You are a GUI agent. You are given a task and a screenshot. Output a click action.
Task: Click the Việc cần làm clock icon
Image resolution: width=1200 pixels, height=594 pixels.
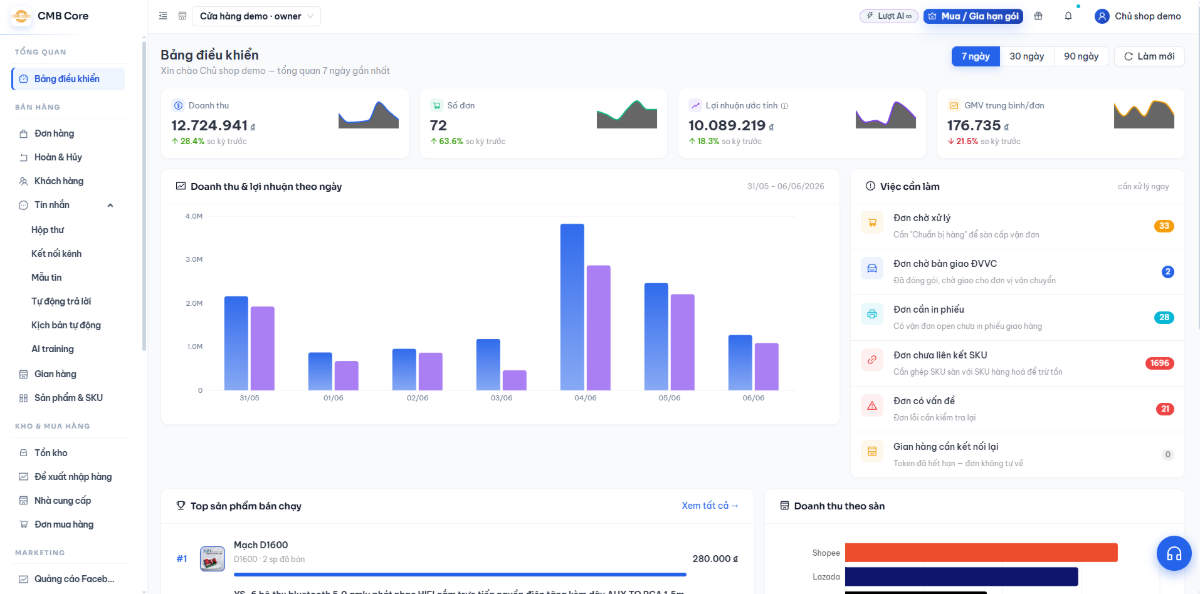pyautogui.click(x=870, y=186)
